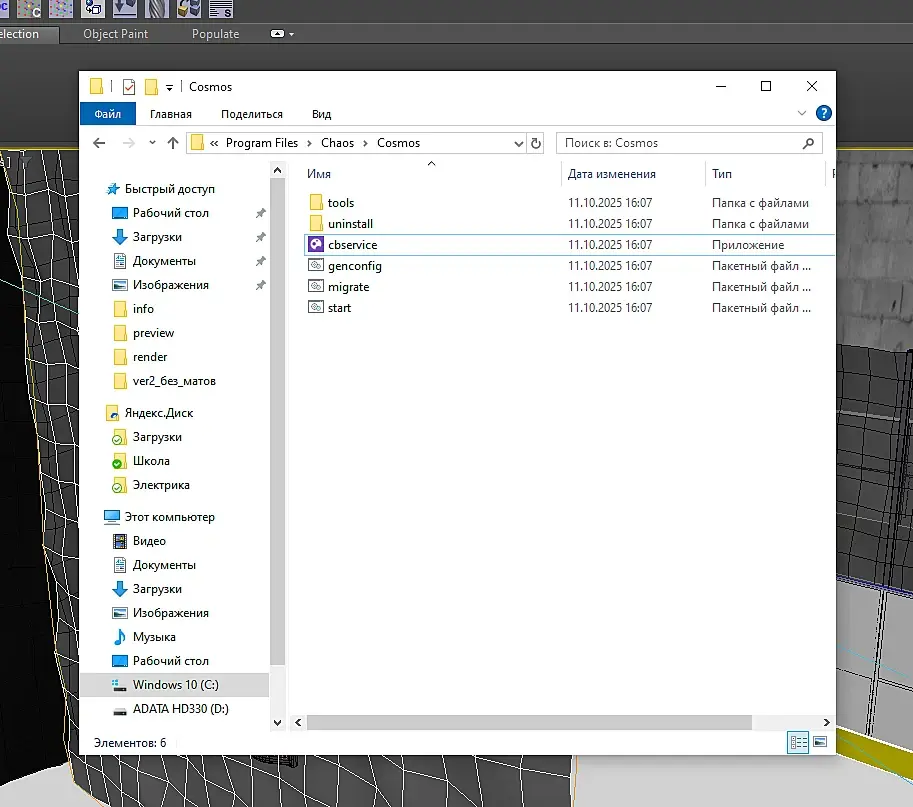Switch to the Вид ribbon tab

[x=321, y=114]
